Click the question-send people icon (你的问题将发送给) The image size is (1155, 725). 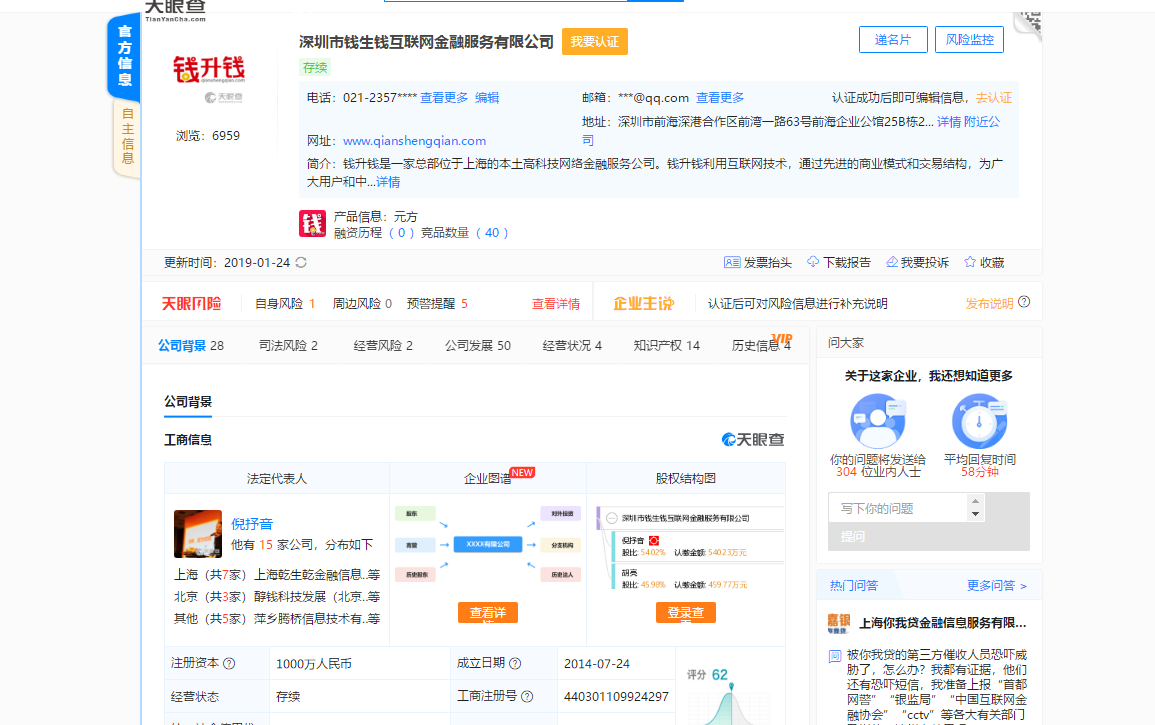[877, 421]
